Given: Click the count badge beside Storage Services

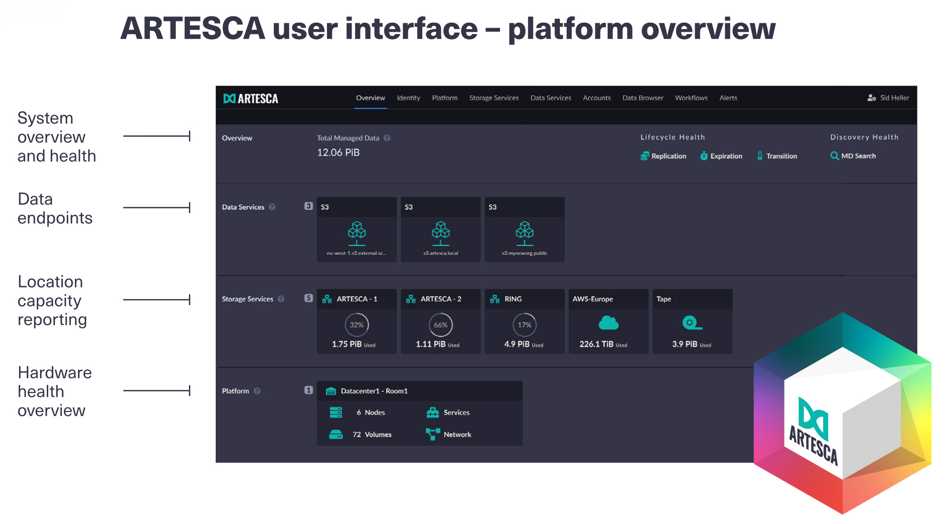Looking at the screenshot, I should tap(308, 298).
